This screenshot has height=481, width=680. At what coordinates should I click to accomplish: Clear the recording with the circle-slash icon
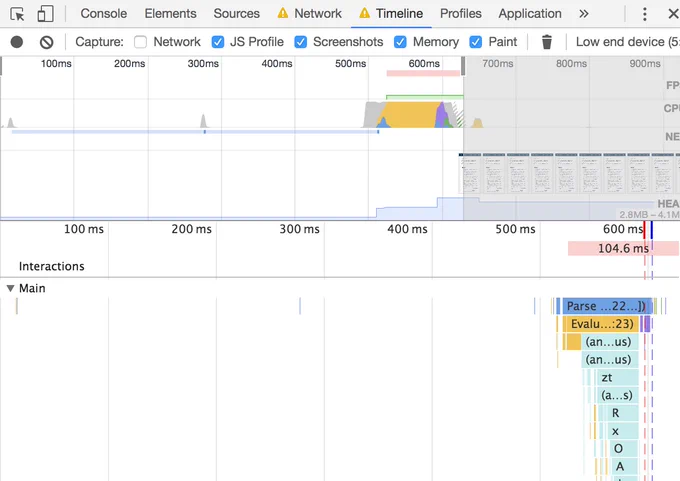[46, 42]
